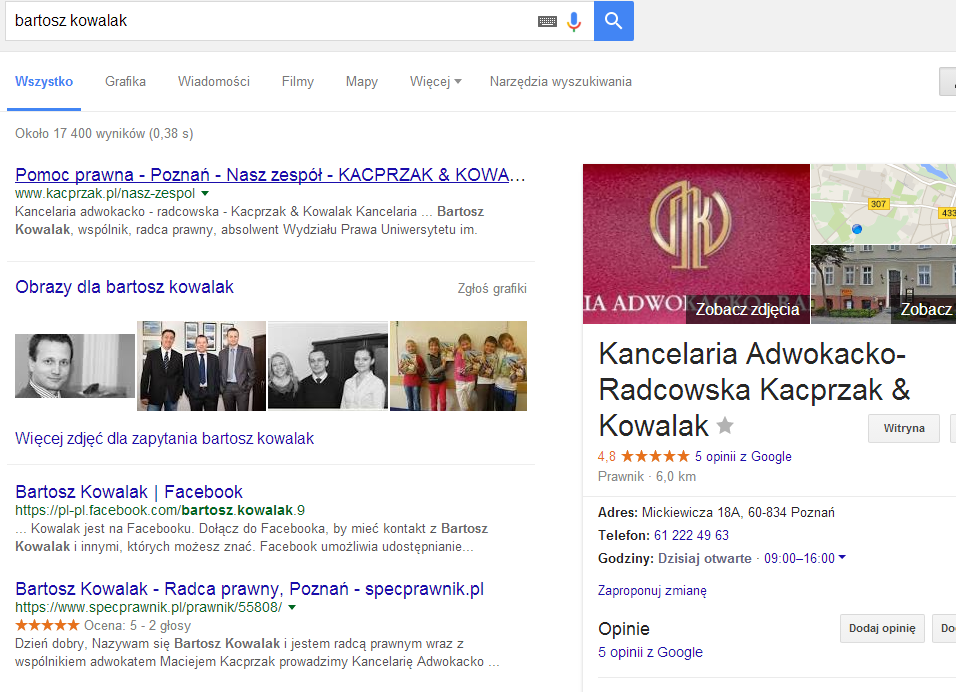
Task: Open the black-and-white group of three thumbnail
Action: [x=328, y=366]
